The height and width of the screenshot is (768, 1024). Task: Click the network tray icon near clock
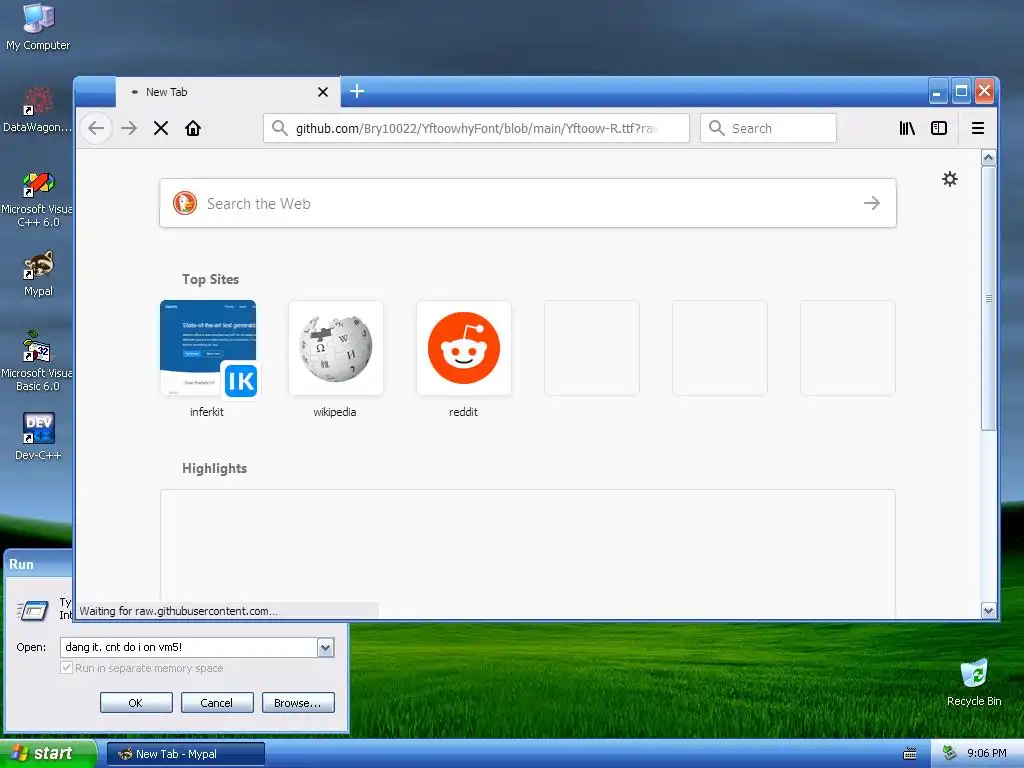[950, 753]
